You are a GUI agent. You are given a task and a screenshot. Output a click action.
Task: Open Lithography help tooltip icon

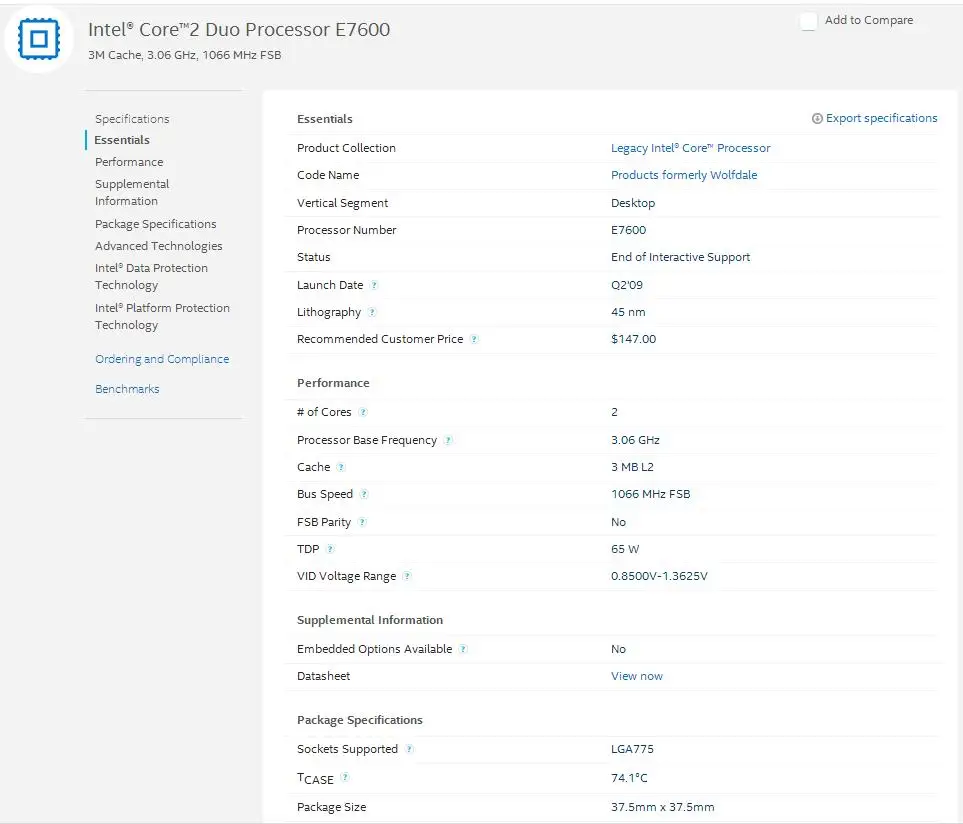tap(372, 312)
